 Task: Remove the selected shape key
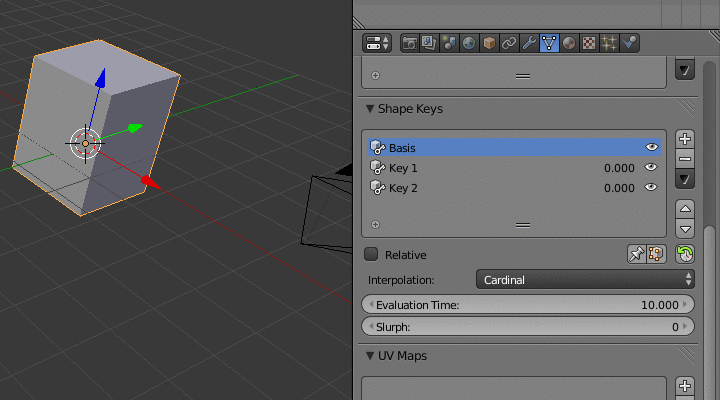[685, 159]
